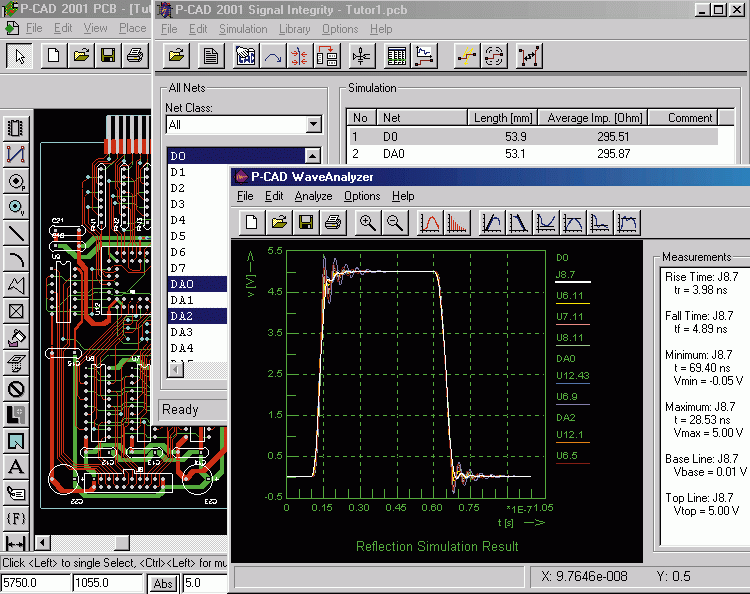Open the PCB Place menu
The image size is (750, 594).
point(132,28)
